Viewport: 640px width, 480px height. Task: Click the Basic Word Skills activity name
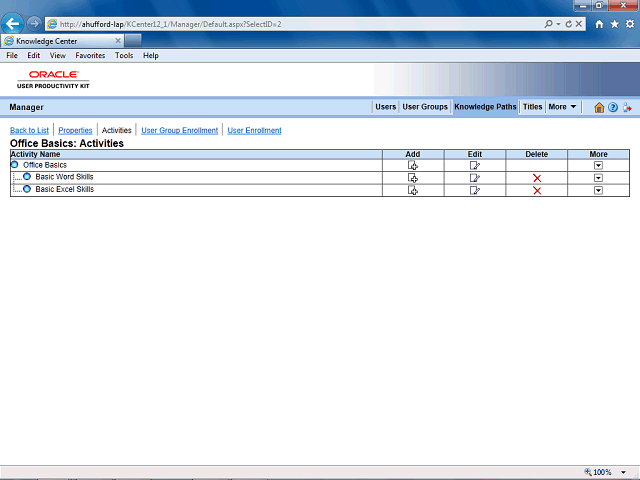[x=64, y=177]
